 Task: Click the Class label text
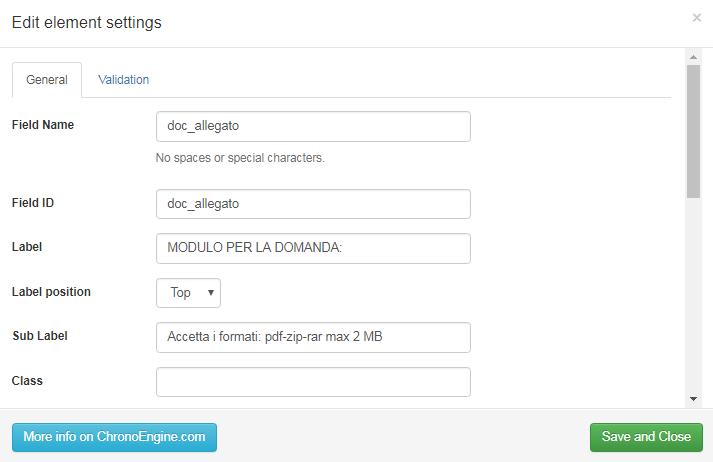pos(27,381)
